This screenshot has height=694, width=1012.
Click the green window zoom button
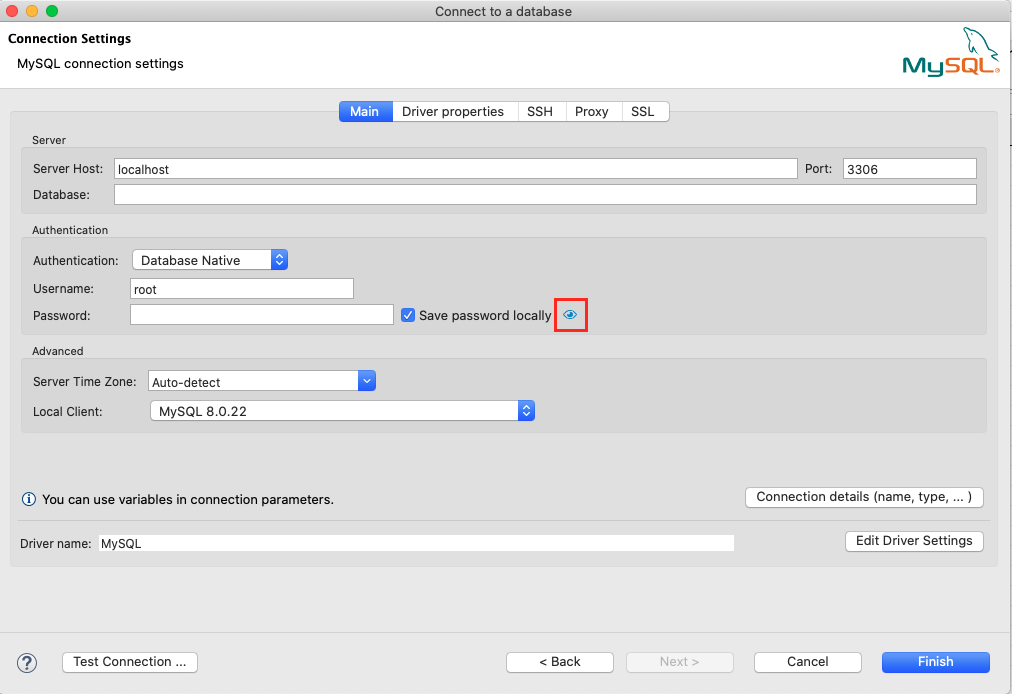point(52,11)
